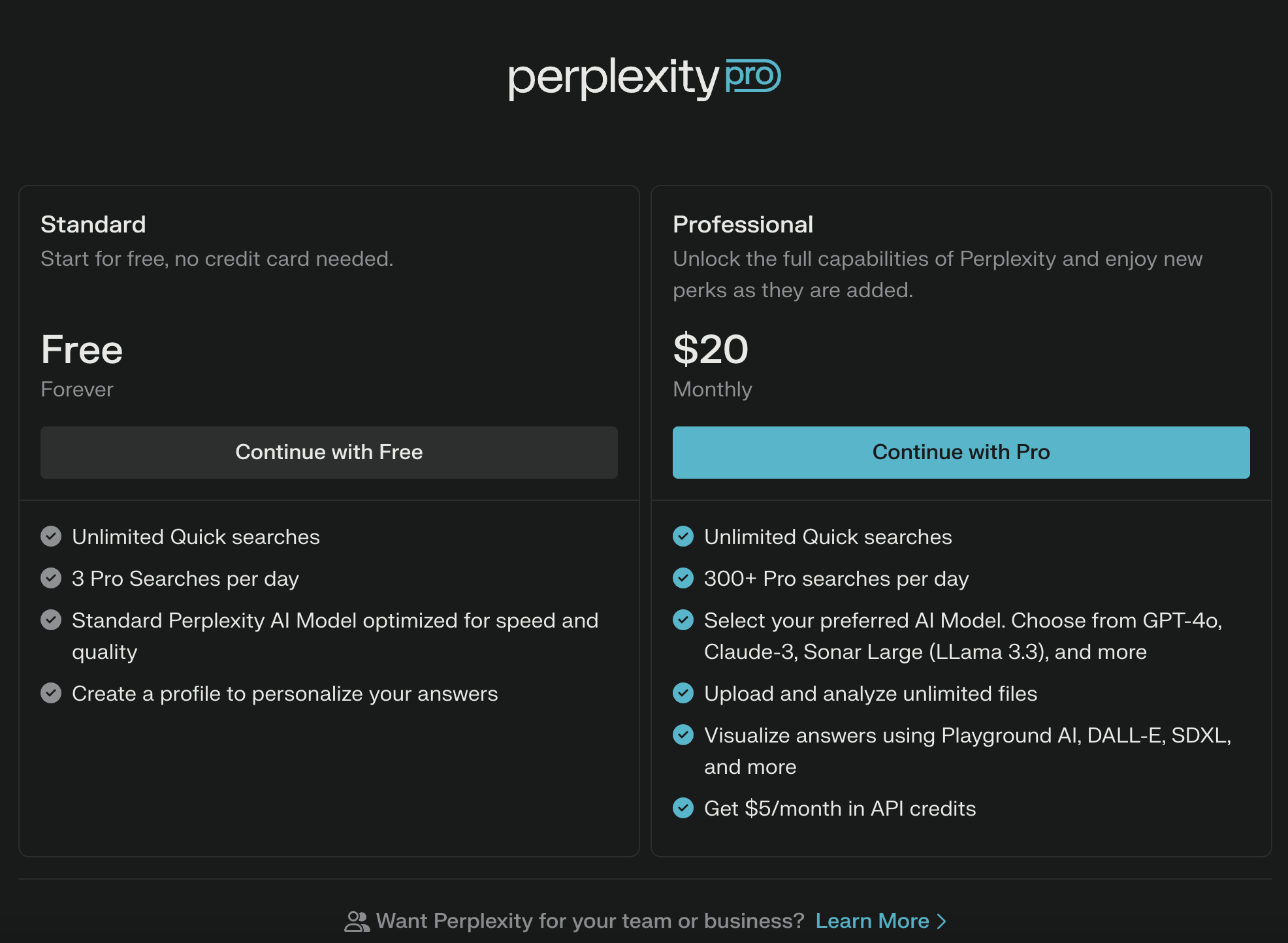Click the checkmark beside Visualize answers using Playground AI
Screen dimensions: 1288x943
(683, 735)
